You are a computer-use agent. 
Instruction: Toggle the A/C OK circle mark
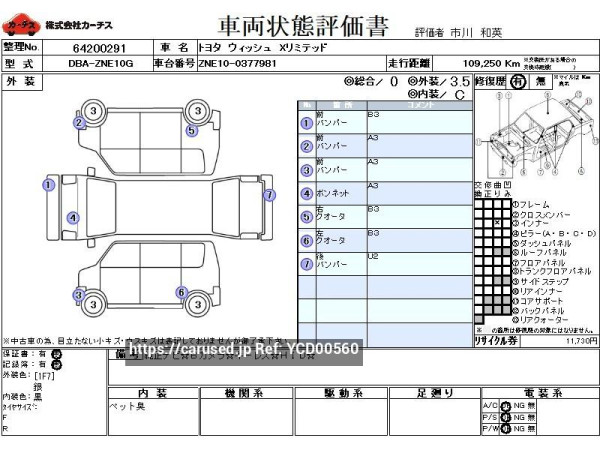[506, 404]
